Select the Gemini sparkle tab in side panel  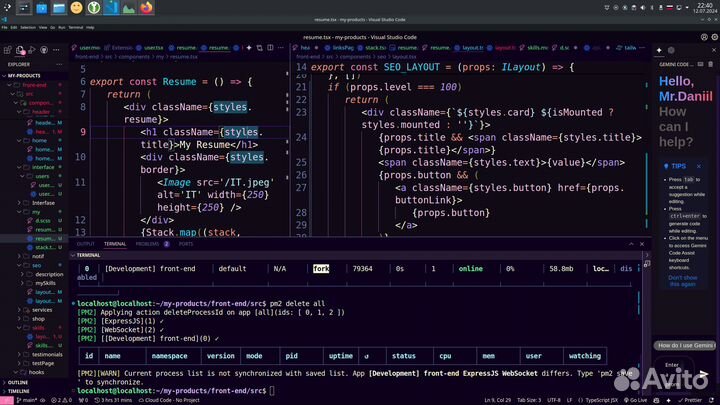click(659, 50)
